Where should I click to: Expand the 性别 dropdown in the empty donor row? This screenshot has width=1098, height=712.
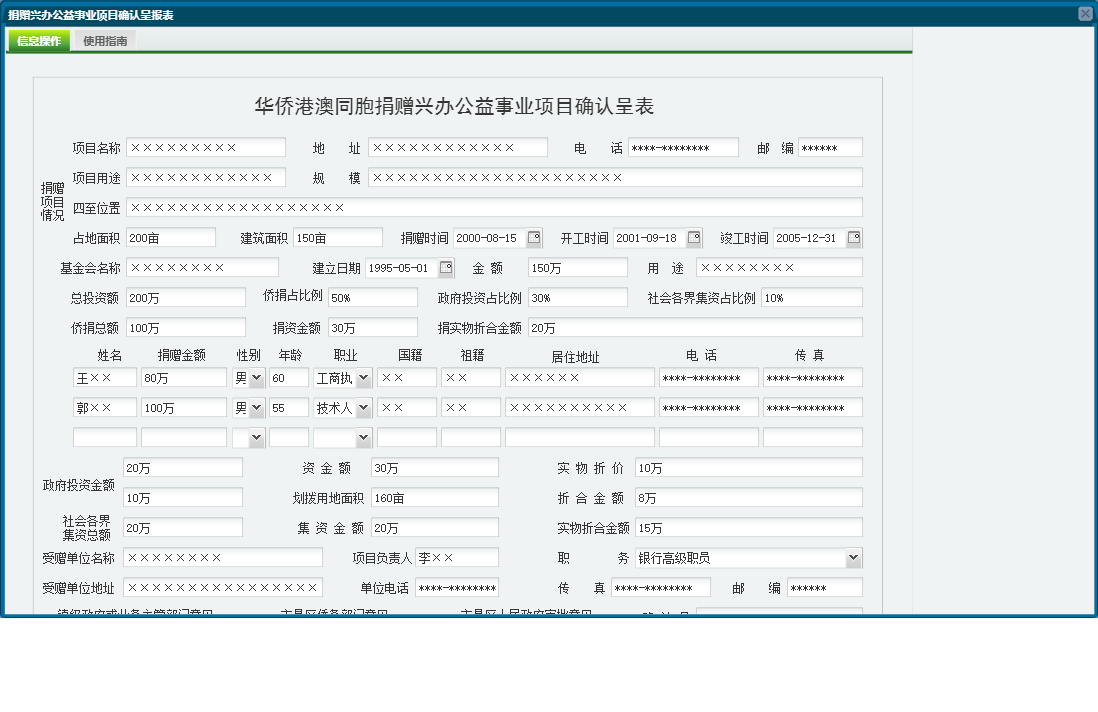tap(257, 438)
